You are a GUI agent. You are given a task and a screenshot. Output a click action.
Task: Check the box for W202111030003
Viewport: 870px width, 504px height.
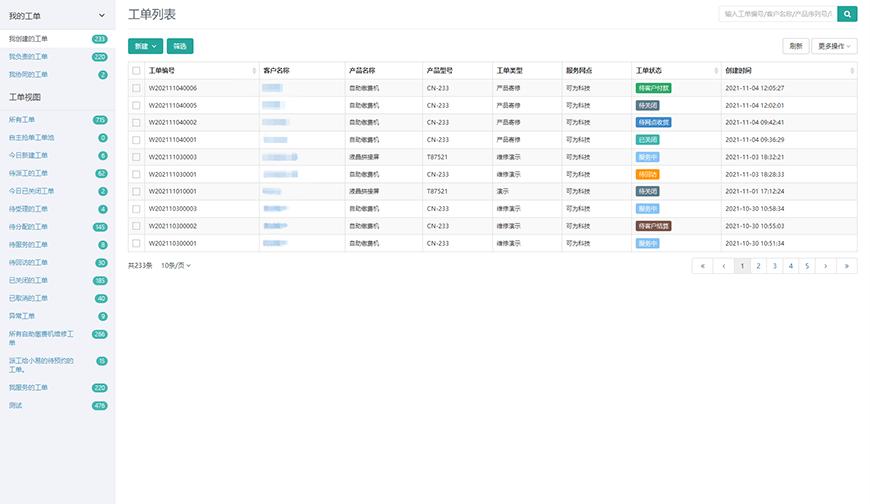pos(136,157)
